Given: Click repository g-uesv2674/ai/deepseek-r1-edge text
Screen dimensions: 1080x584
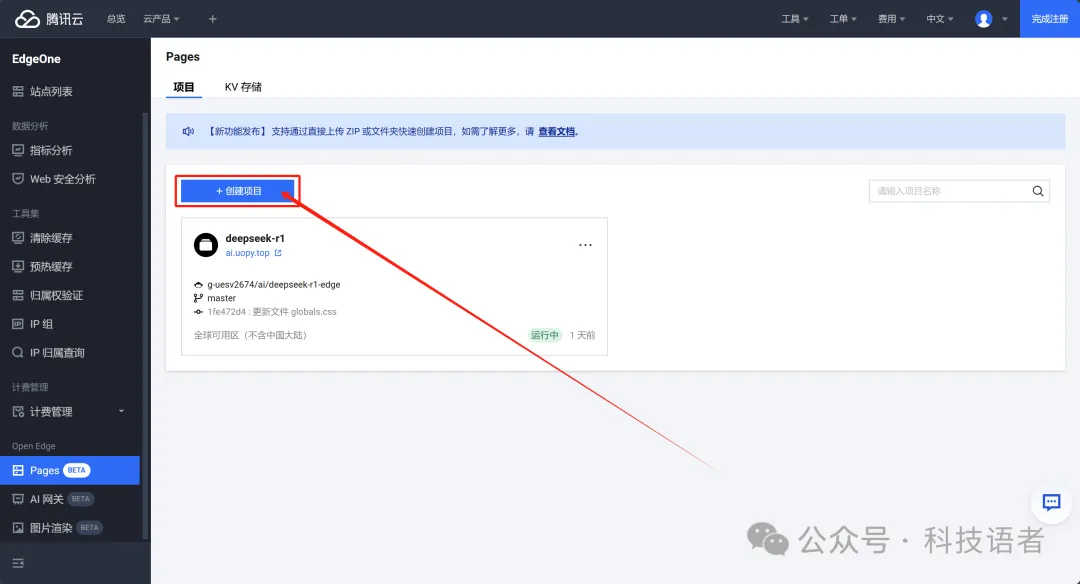Looking at the screenshot, I should 273,284.
